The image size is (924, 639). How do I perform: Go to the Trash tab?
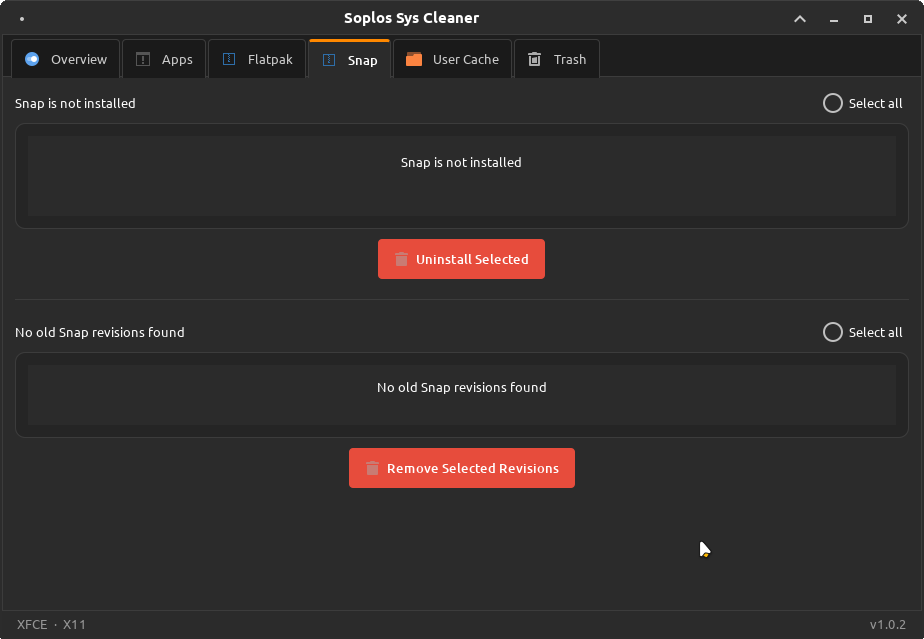tap(557, 59)
